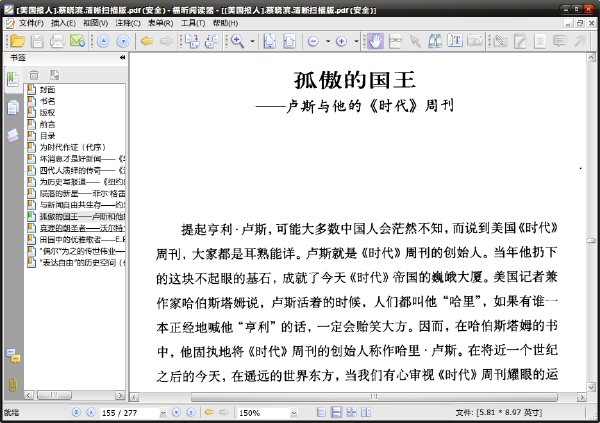This screenshot has width=600, height=423.
Task: Click First Page button in status bar
Action: point(76,412)
